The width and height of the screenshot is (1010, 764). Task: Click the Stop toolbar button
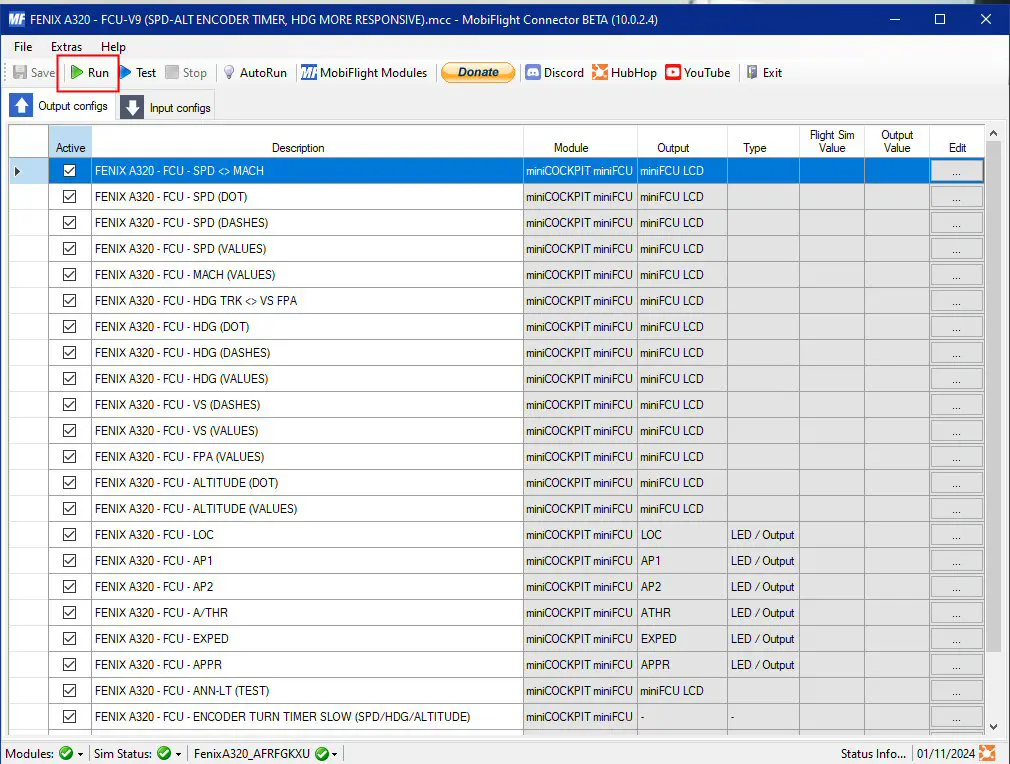[x=186, y=72]
